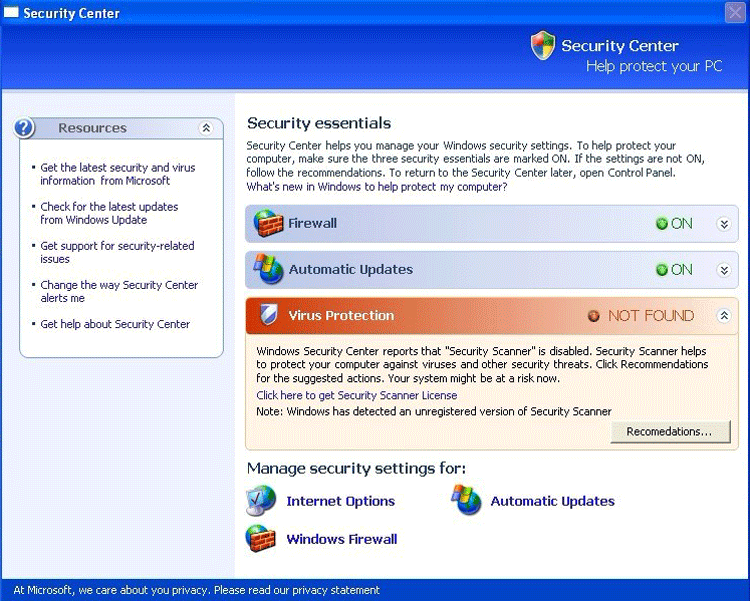
Task: Click the Firewall brick wall icon
Action: click(268, 223)
